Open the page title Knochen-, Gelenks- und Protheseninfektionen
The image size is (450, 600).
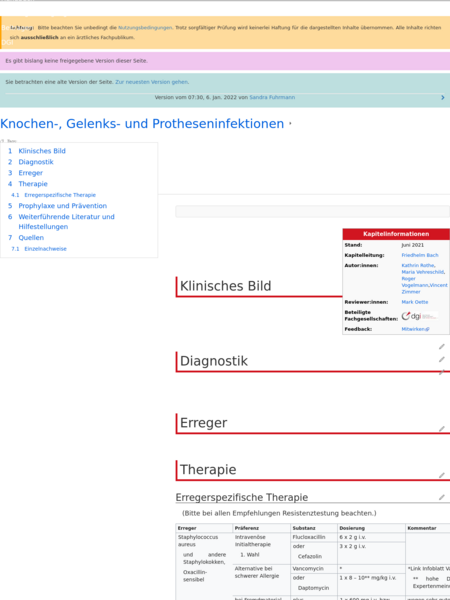[x=142, y=124]
